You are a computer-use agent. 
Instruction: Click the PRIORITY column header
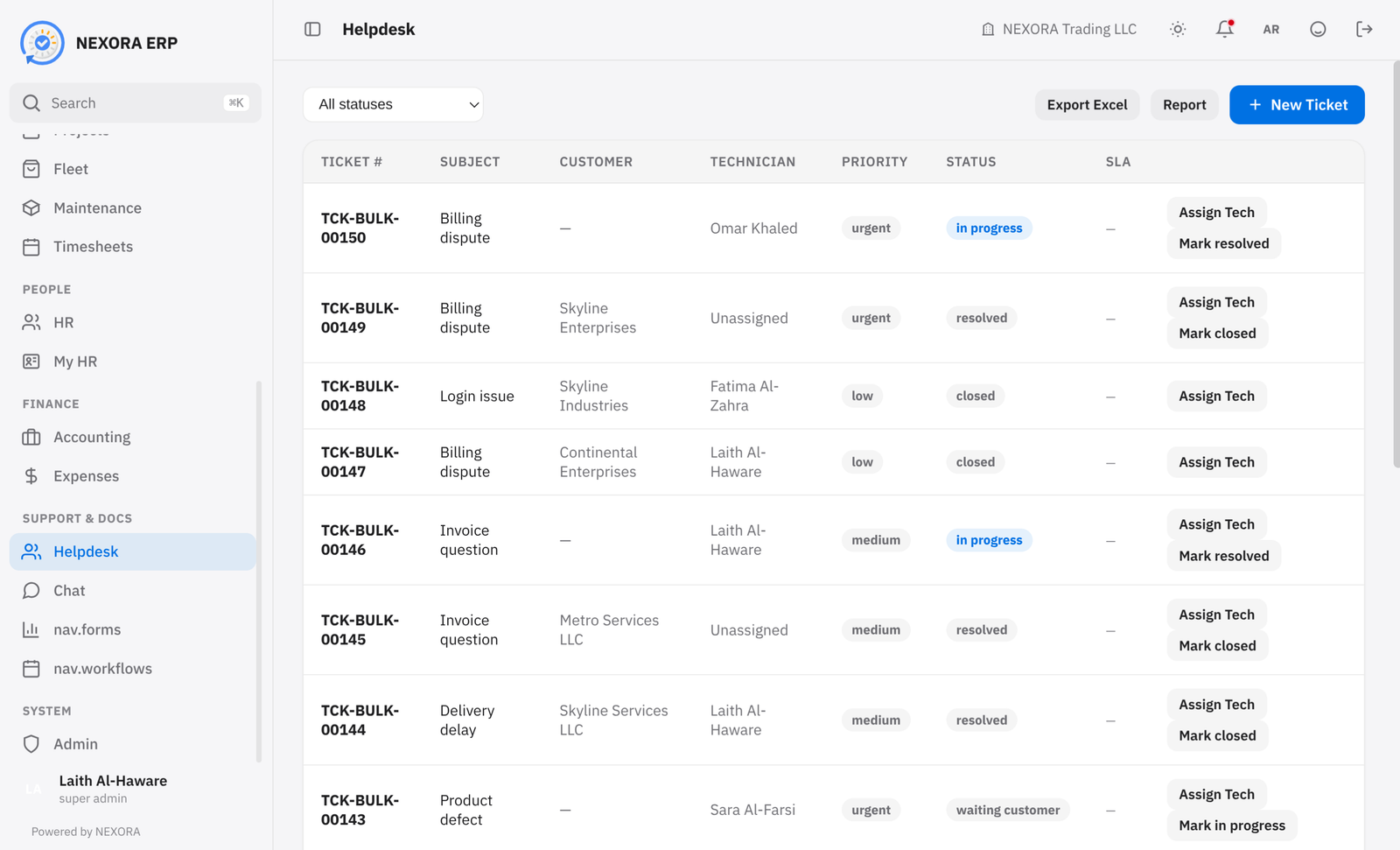pyautogui.click(x=874, y=162)
